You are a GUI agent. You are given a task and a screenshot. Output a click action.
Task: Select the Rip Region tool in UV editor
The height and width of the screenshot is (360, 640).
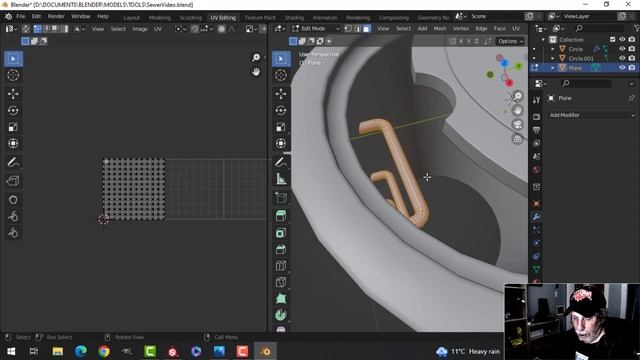(13, 181)
